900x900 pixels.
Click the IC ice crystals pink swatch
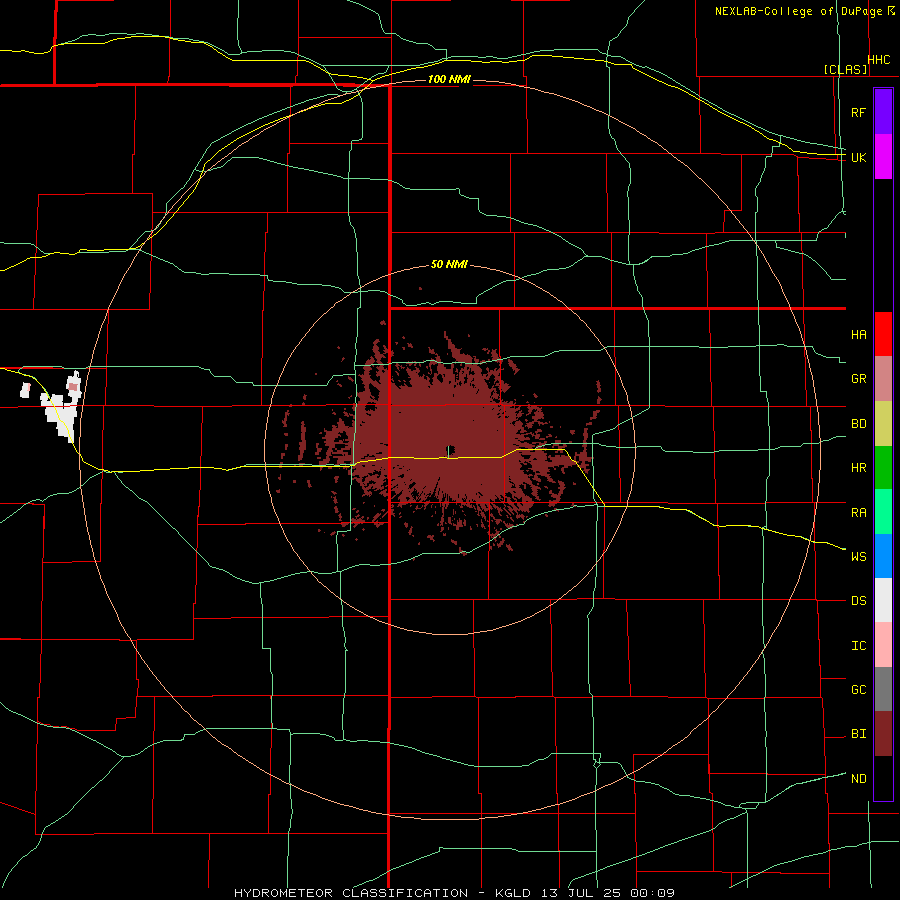coord(883,645)
